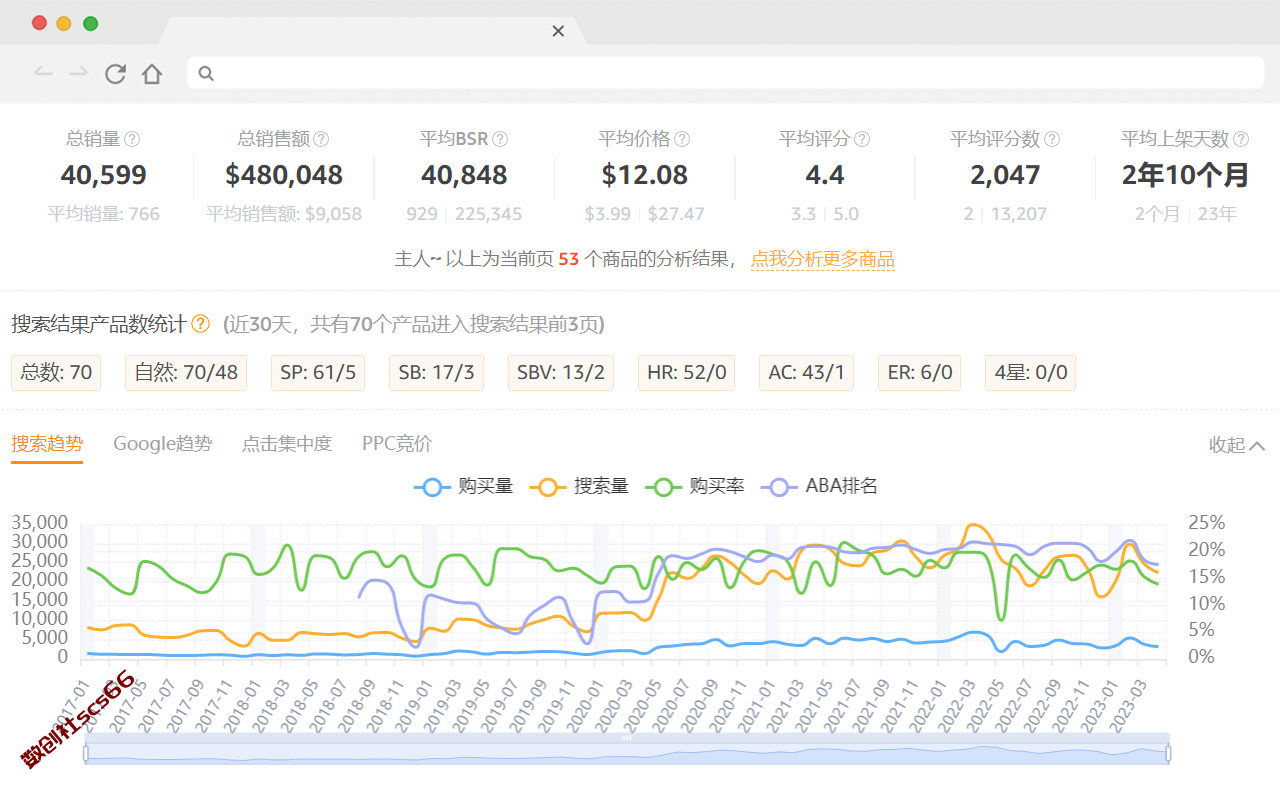Viewport: 1280px width, 800px height.
Task: Go back with the browser back arrow
Action: tap(43, 72)
